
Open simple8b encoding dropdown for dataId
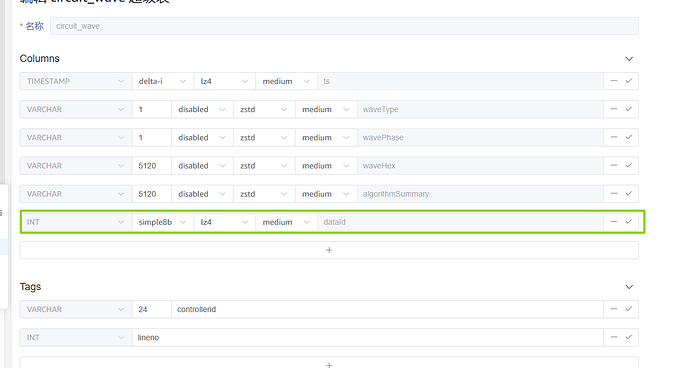tap(163, 222)
